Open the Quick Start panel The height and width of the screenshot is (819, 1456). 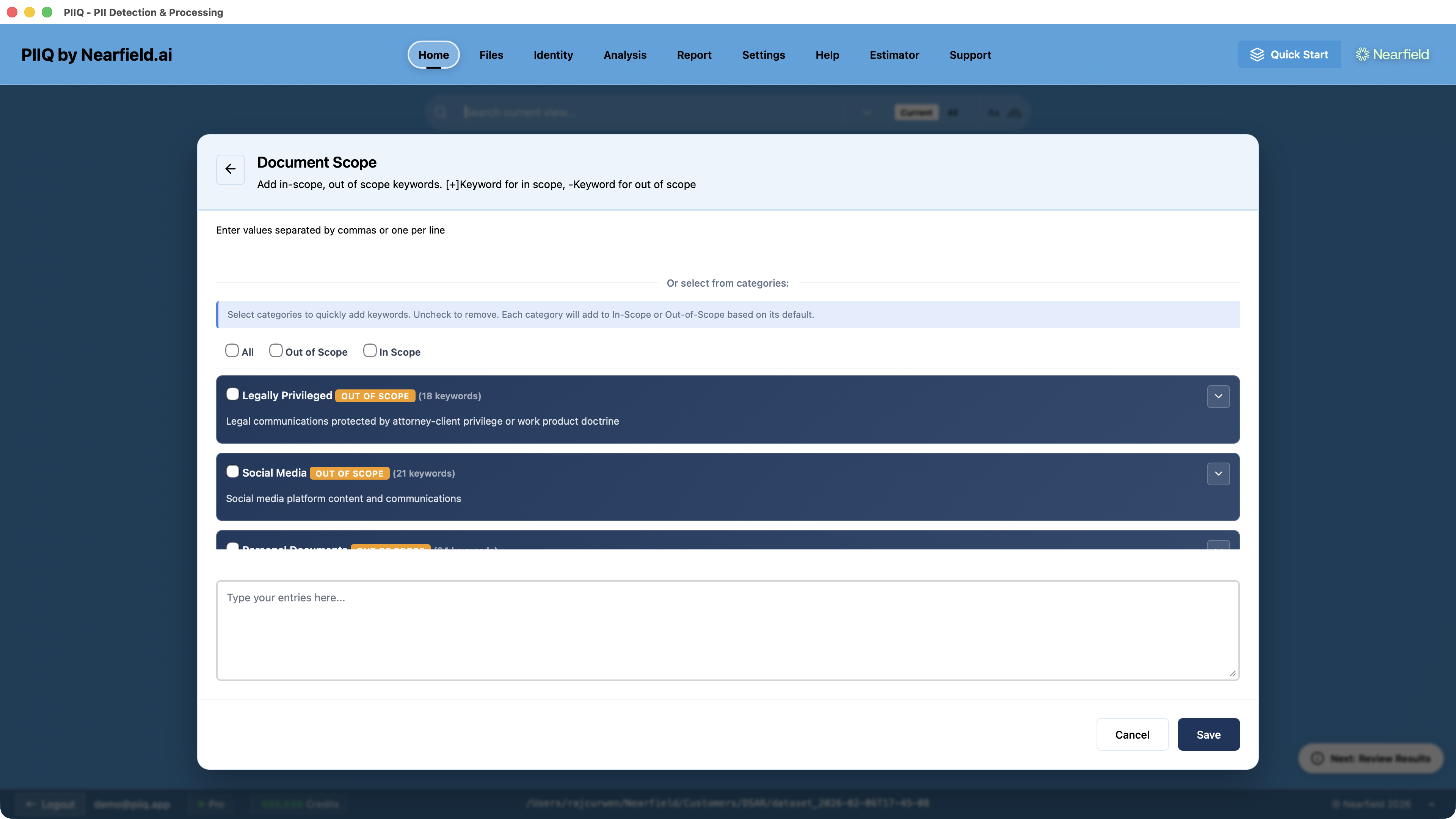tap(1289, 54)
